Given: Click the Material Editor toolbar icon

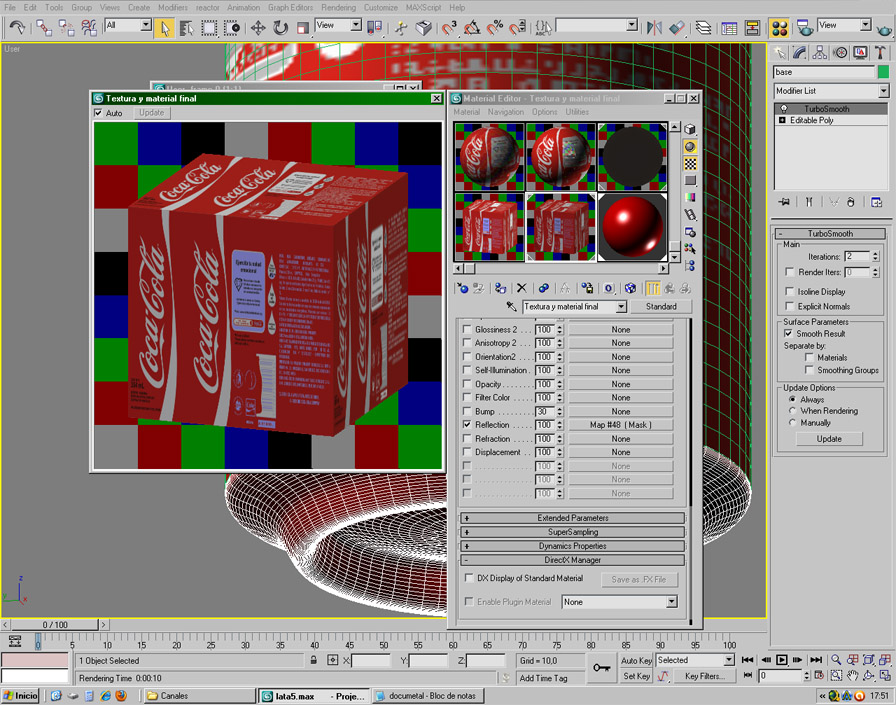Looking at the screenshot, I should tap(779, 27).
